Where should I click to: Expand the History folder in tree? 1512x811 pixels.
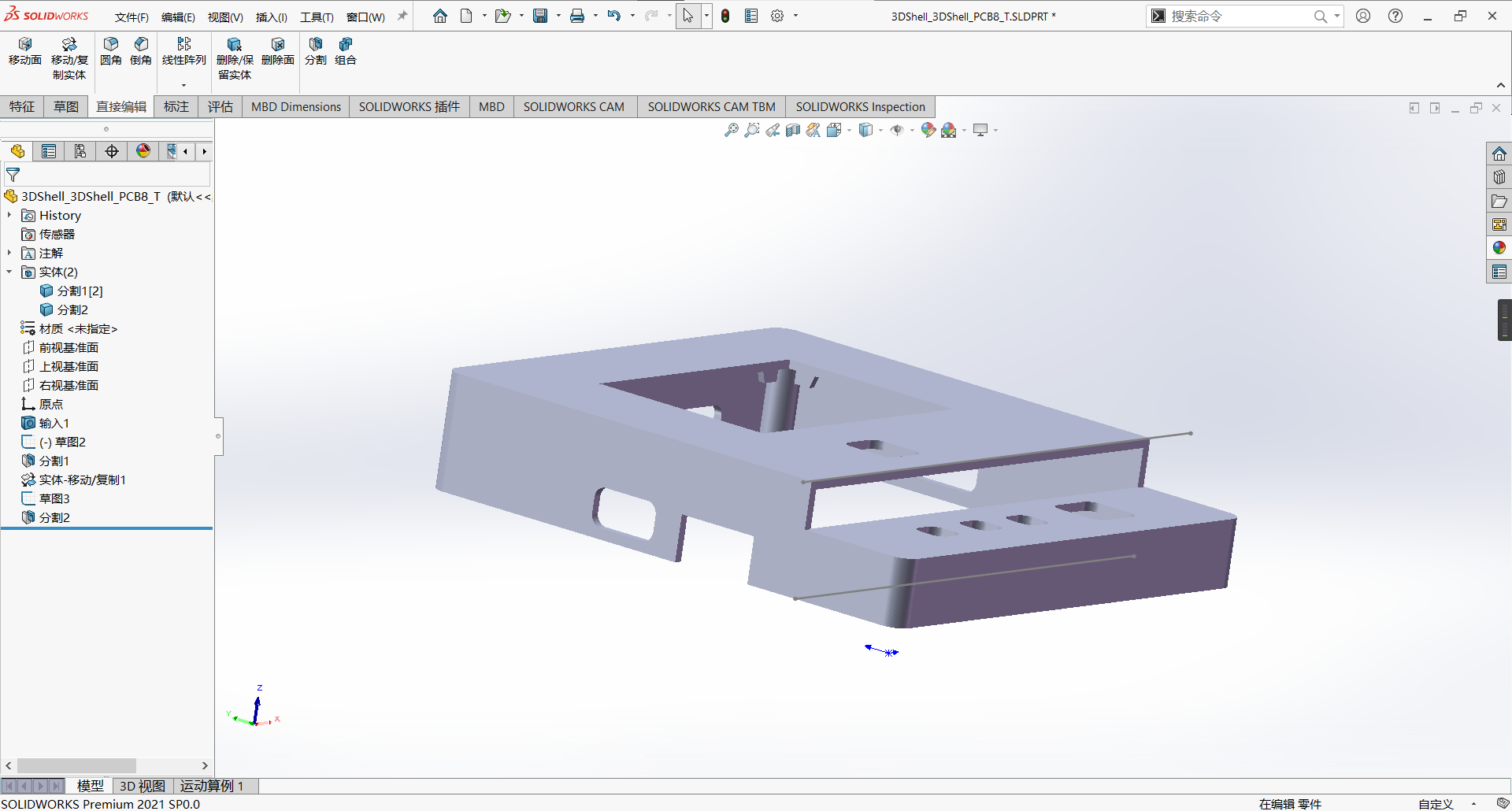(x=9, y=215)
